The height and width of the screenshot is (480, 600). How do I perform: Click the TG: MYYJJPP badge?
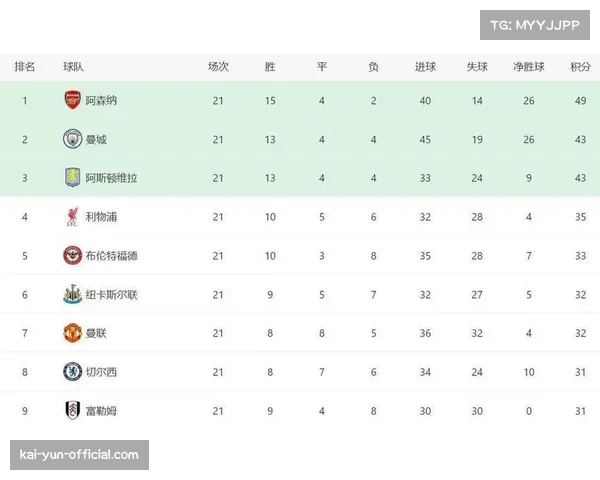click(535, 24)
